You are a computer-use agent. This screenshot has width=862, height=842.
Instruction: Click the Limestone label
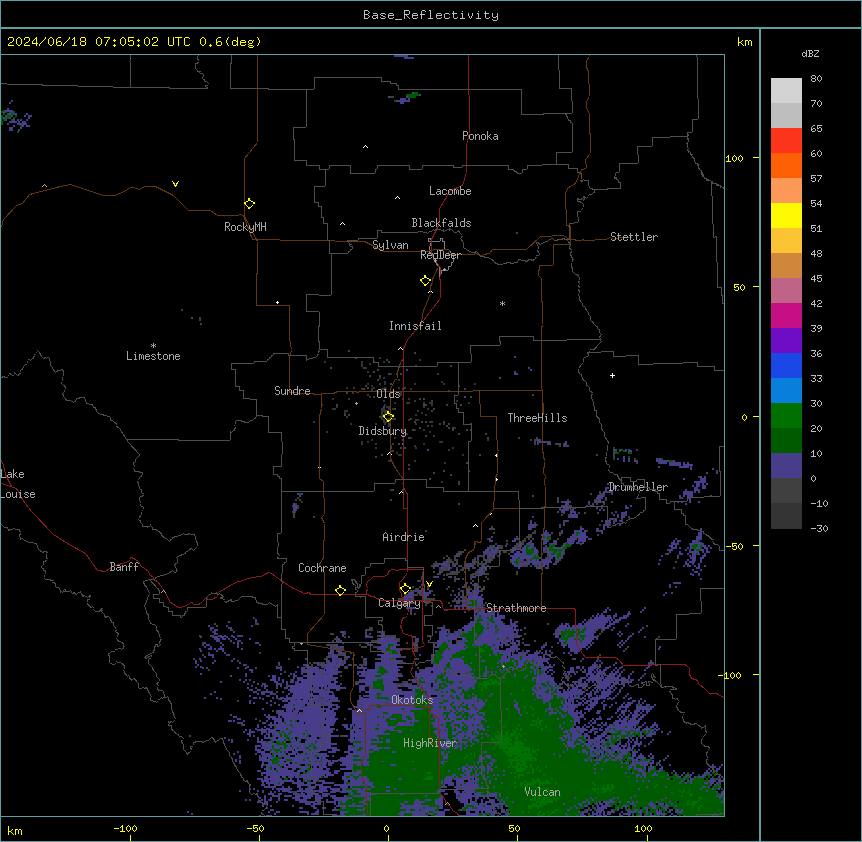153,356
